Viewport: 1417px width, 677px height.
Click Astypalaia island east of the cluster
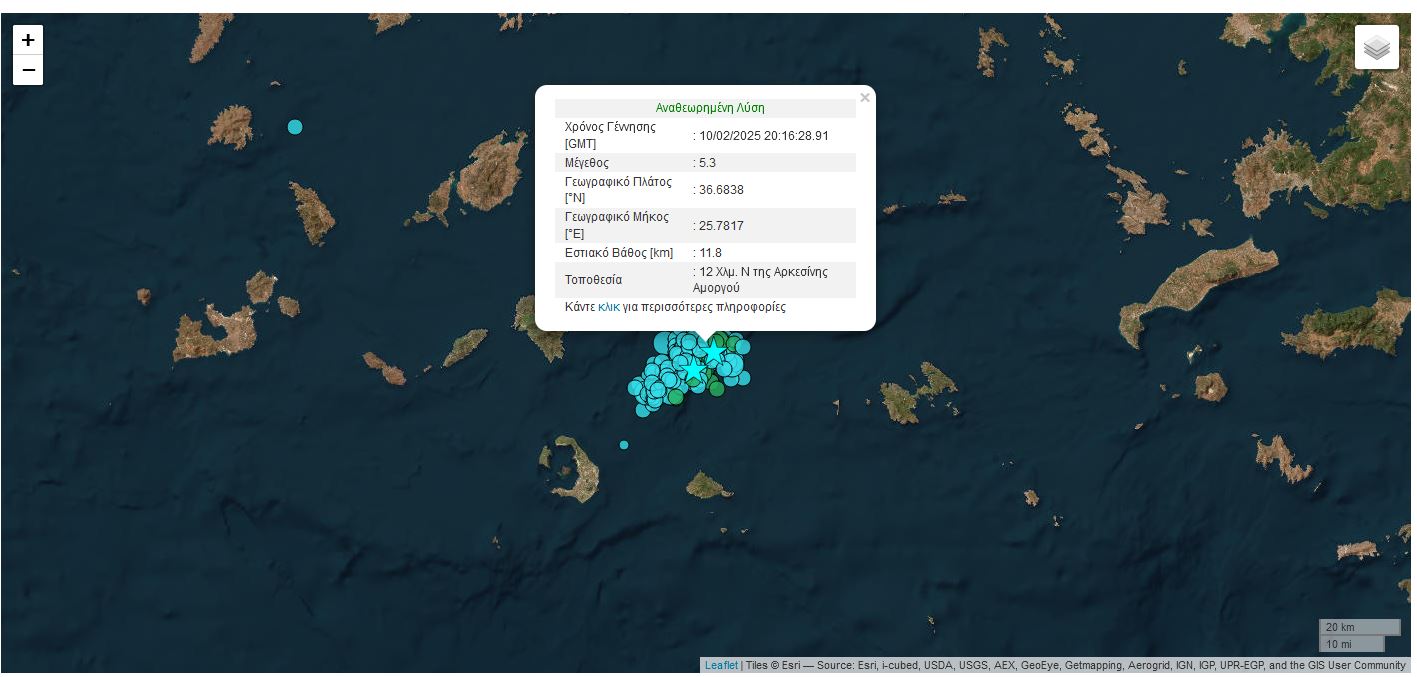tap(915, 395)
